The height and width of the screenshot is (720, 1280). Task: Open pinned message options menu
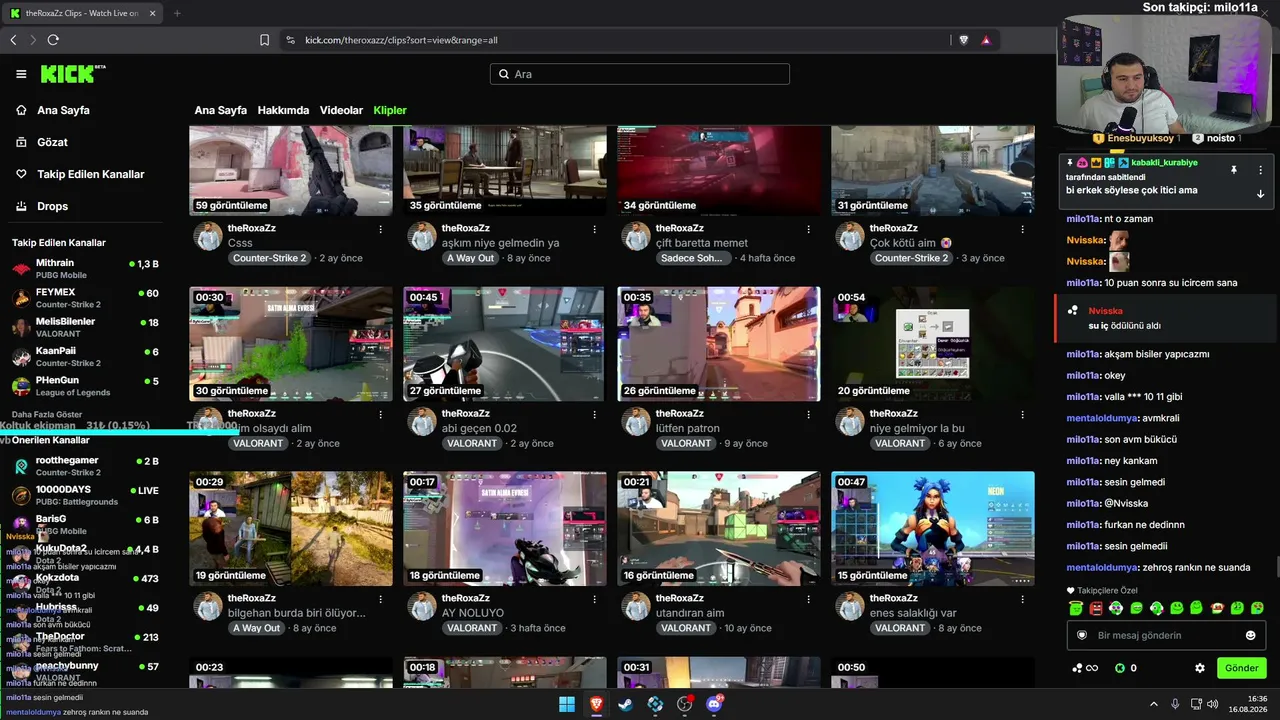pos(1260,170)
